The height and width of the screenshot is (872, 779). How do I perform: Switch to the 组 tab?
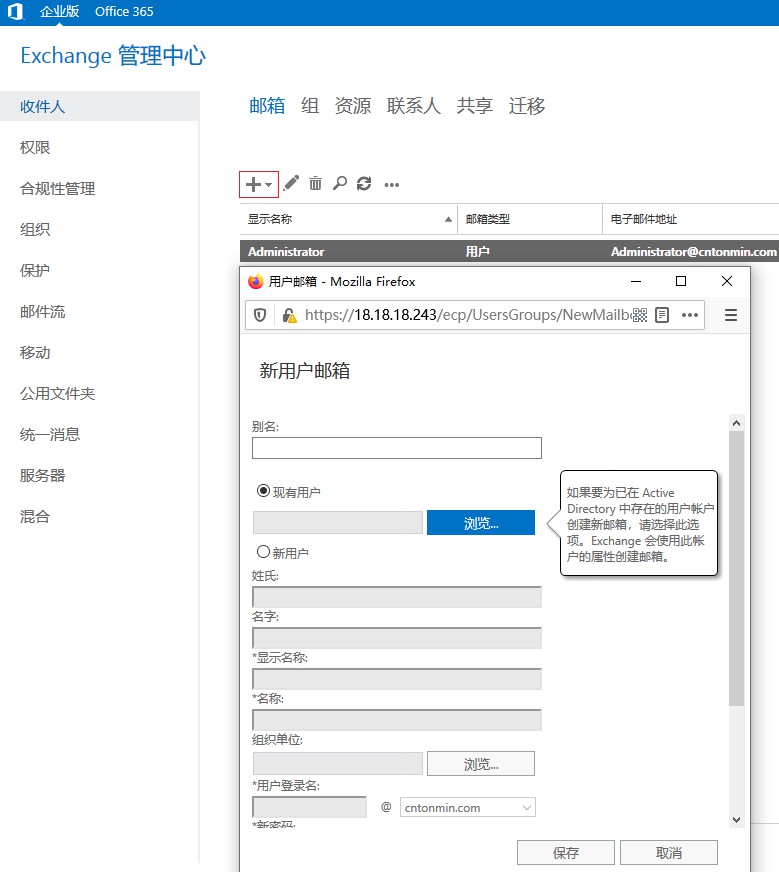tap(310, 105)
